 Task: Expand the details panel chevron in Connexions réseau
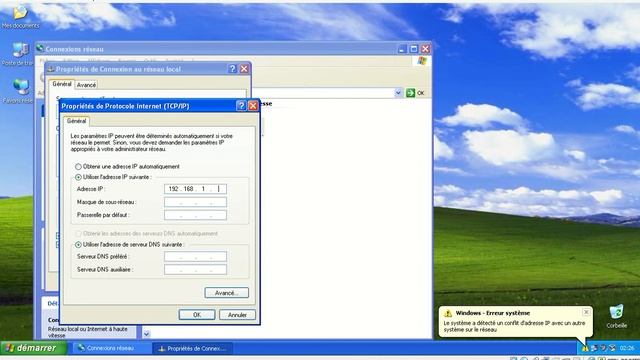pos(146,333)
